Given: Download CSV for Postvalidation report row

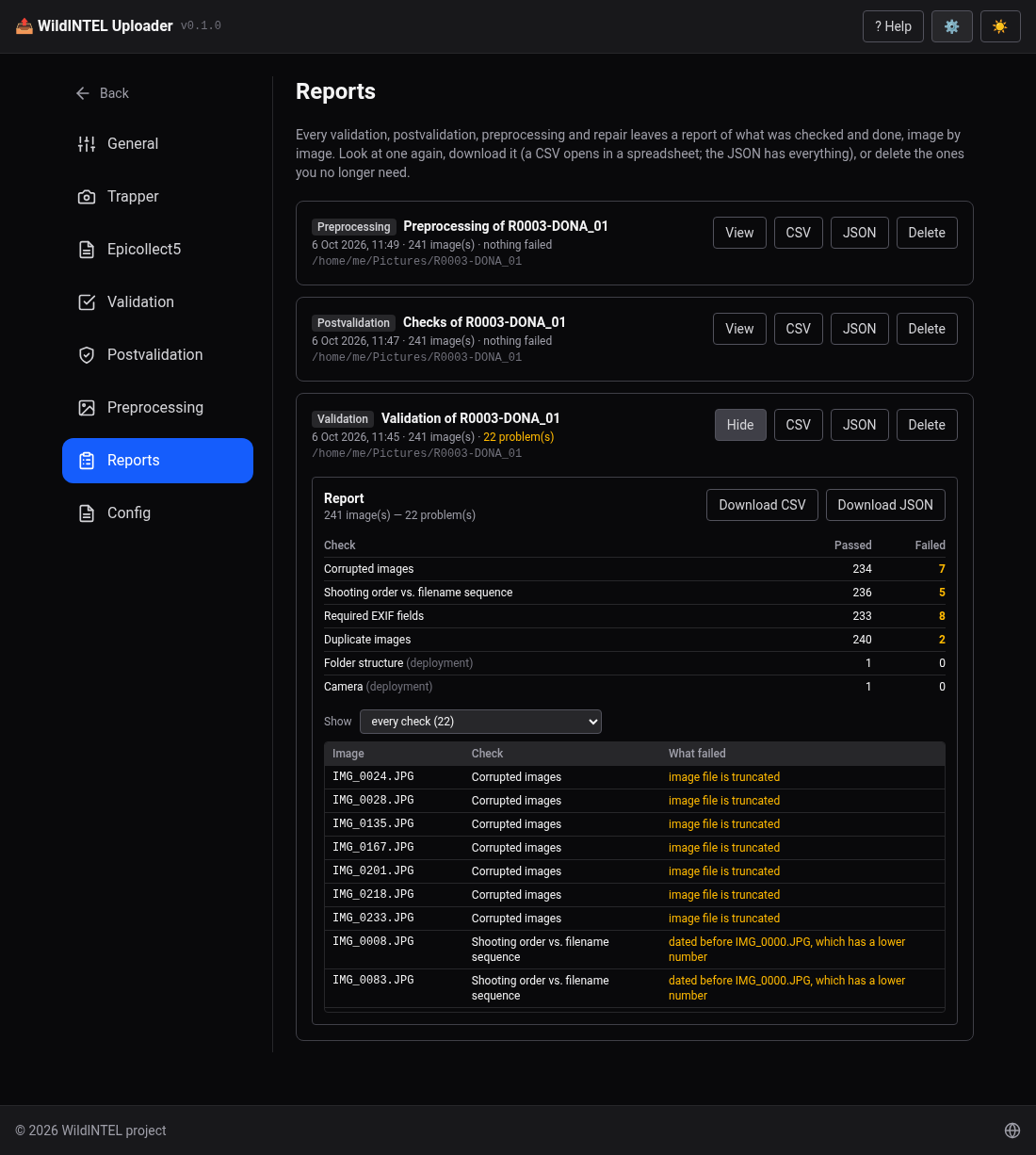Looking at the screenshot, I should pos(798,329).
